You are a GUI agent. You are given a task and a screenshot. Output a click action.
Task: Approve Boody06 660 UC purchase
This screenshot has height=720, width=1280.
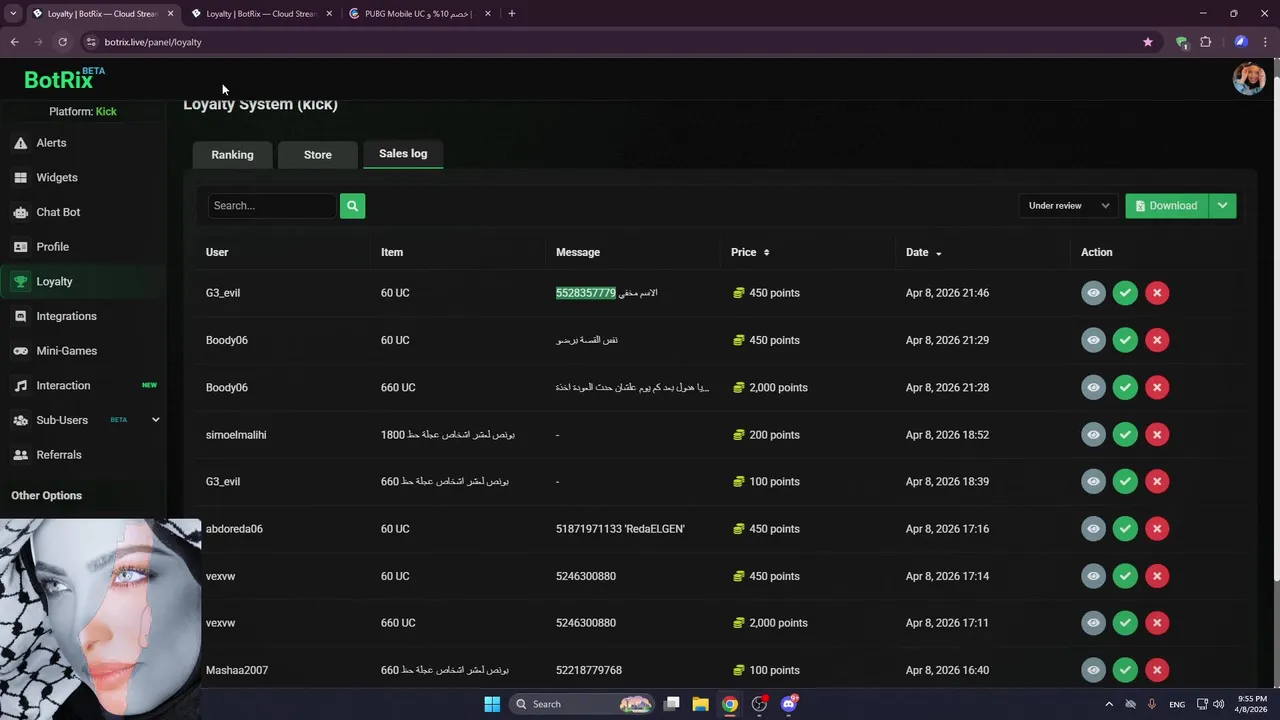[1125, 387]
